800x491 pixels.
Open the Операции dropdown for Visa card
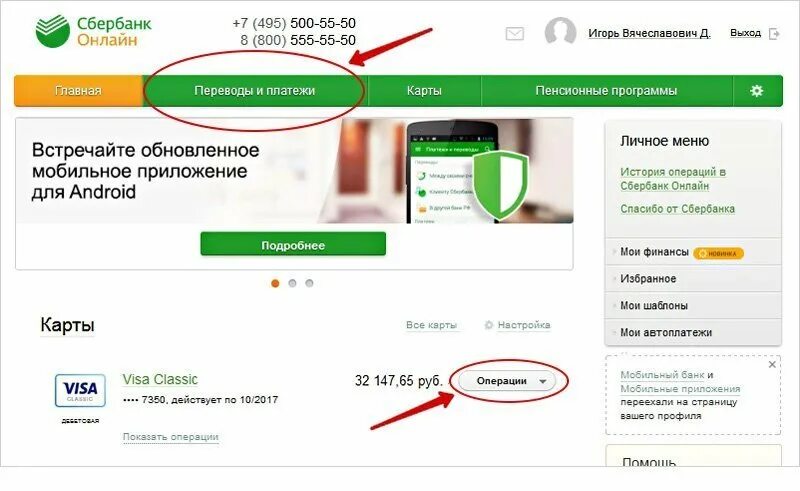coord(507,381)
